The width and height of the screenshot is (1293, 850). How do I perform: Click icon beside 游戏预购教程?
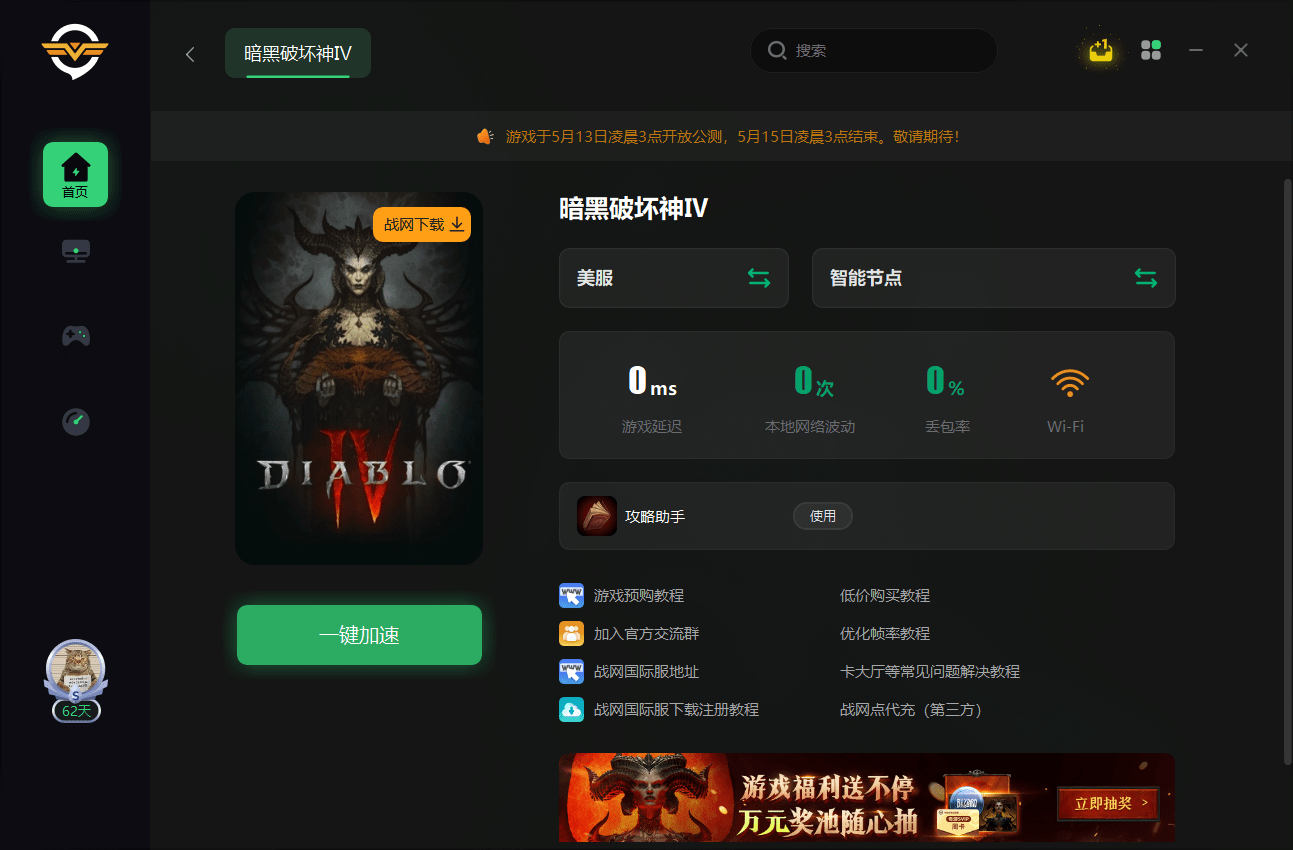[x=571, y=595]
